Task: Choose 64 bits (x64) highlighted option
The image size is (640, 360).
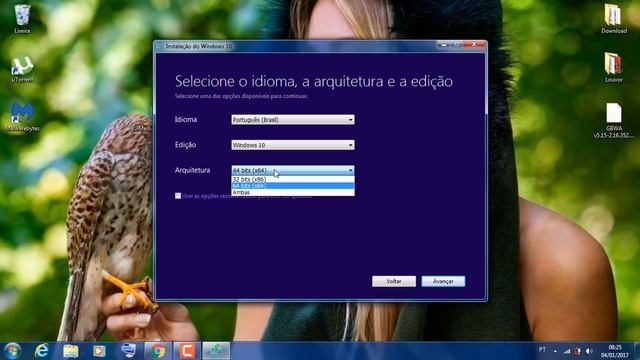Action: point(293,186)
